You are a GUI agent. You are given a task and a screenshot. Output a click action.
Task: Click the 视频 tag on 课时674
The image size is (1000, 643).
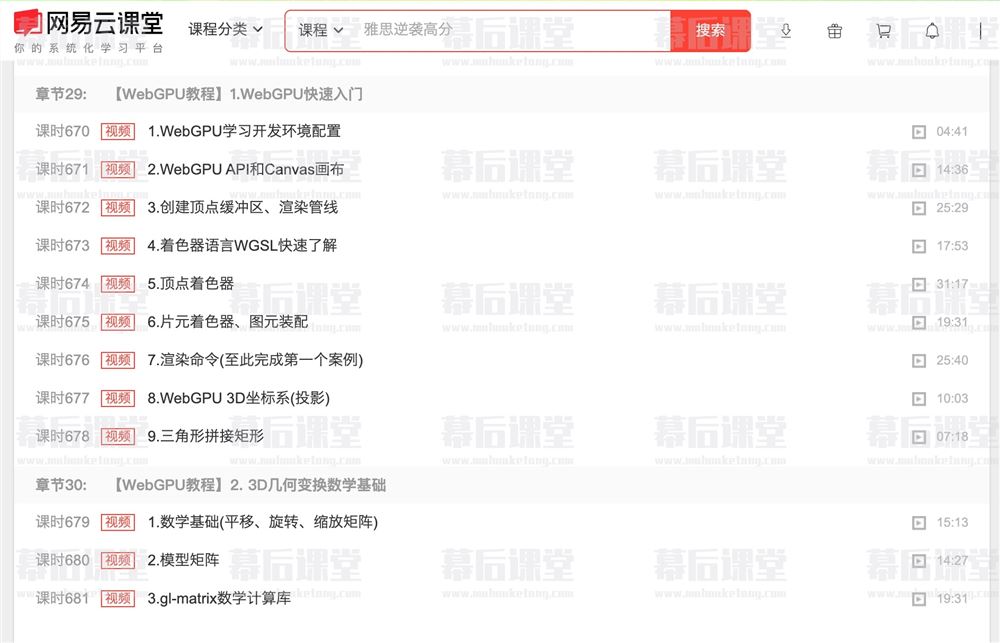click(x=118, y=284)
